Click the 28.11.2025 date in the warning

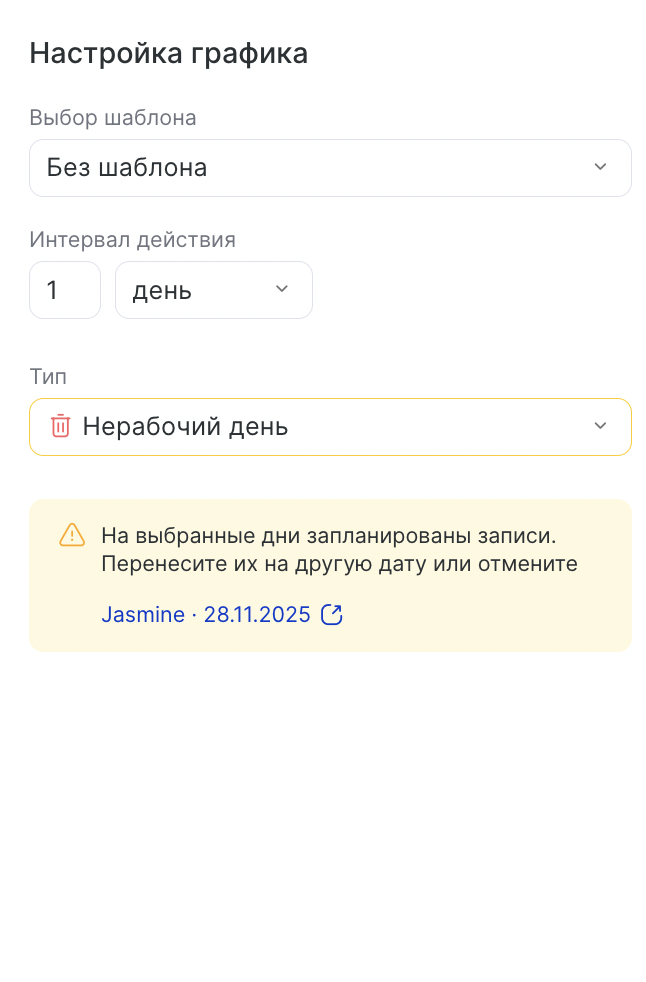(x=257, y=615)
